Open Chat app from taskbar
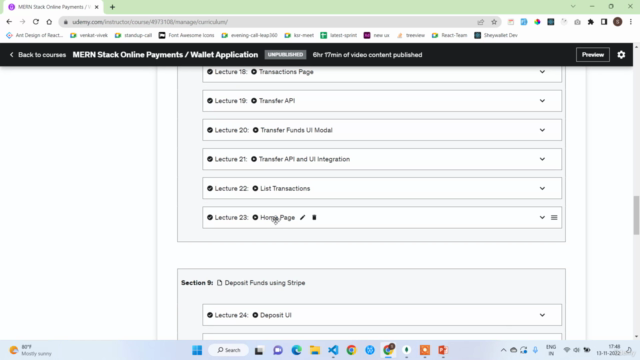 pos(278,350)
